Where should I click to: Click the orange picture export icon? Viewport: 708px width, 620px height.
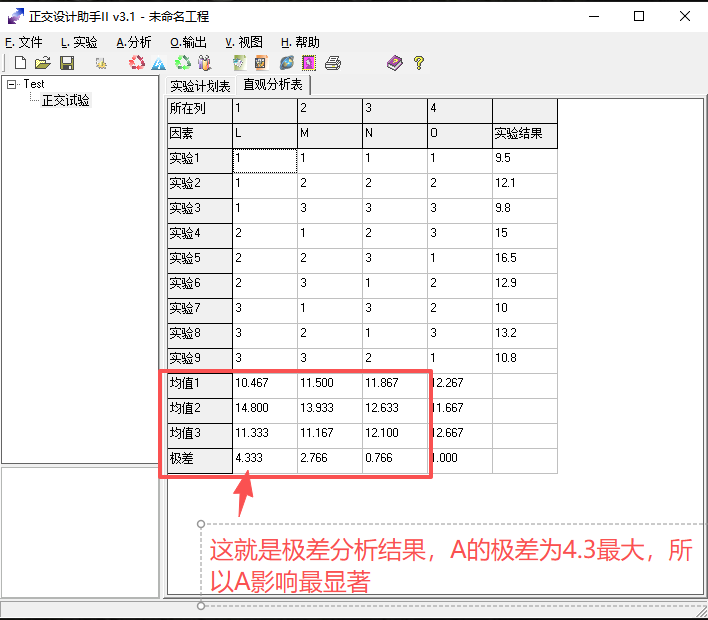(261, 63)
